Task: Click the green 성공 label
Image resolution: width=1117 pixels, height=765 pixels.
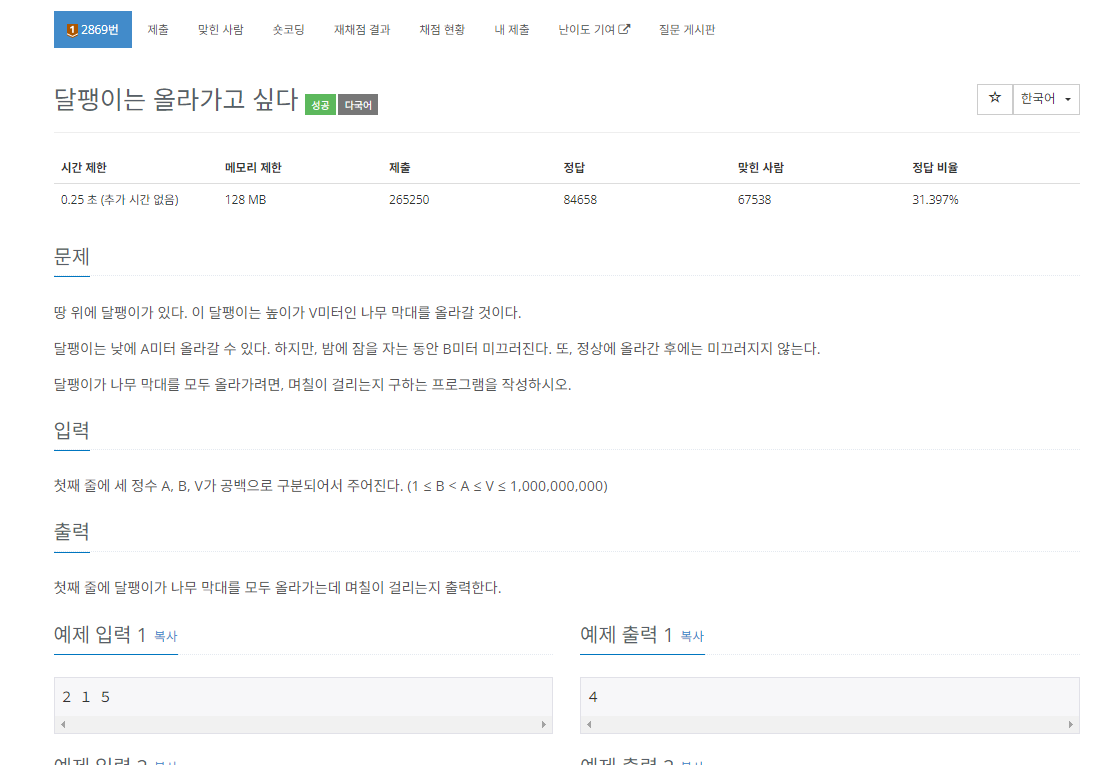Action: [x=321, y=105]
